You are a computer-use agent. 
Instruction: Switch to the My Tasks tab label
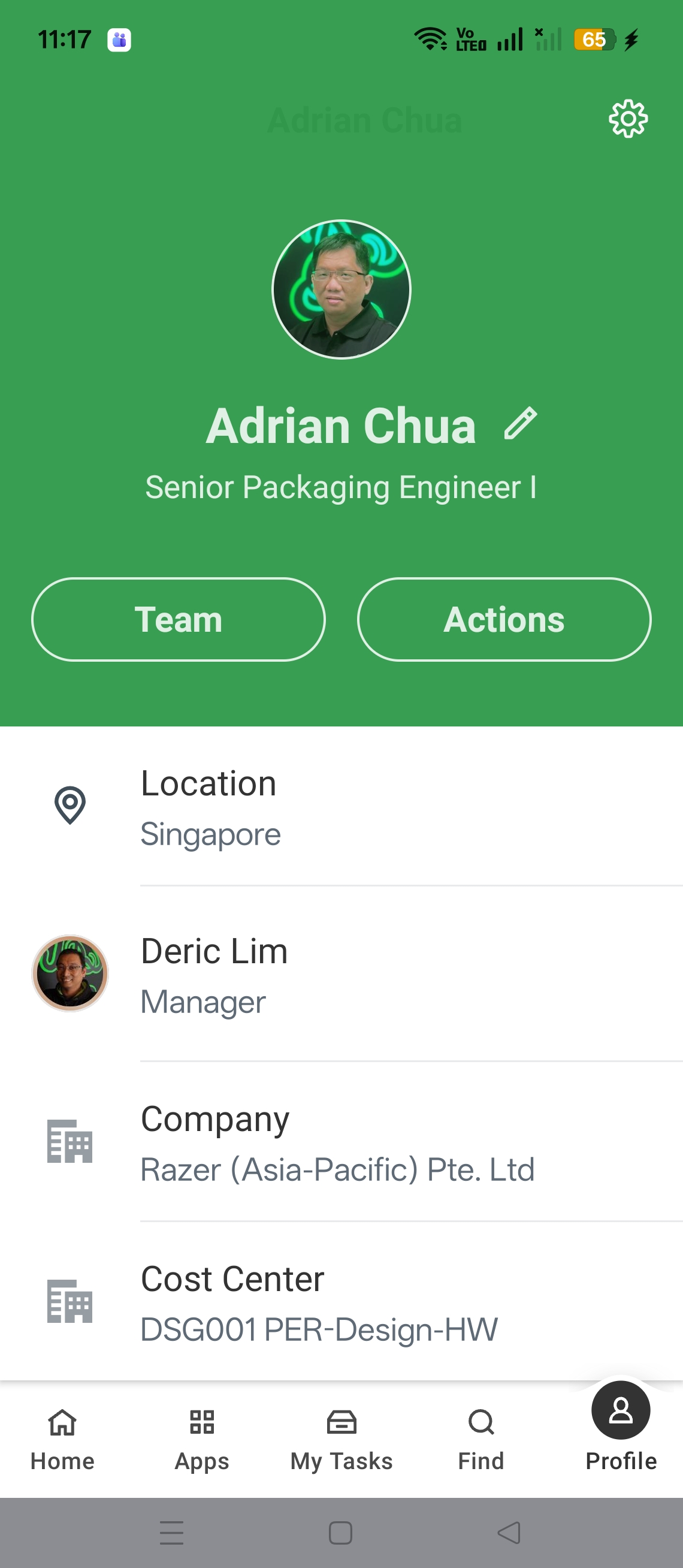342,1461
